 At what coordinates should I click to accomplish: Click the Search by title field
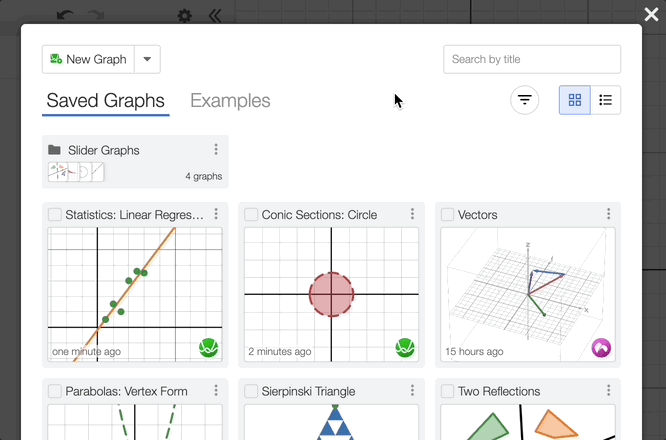[x=532, y=59]
